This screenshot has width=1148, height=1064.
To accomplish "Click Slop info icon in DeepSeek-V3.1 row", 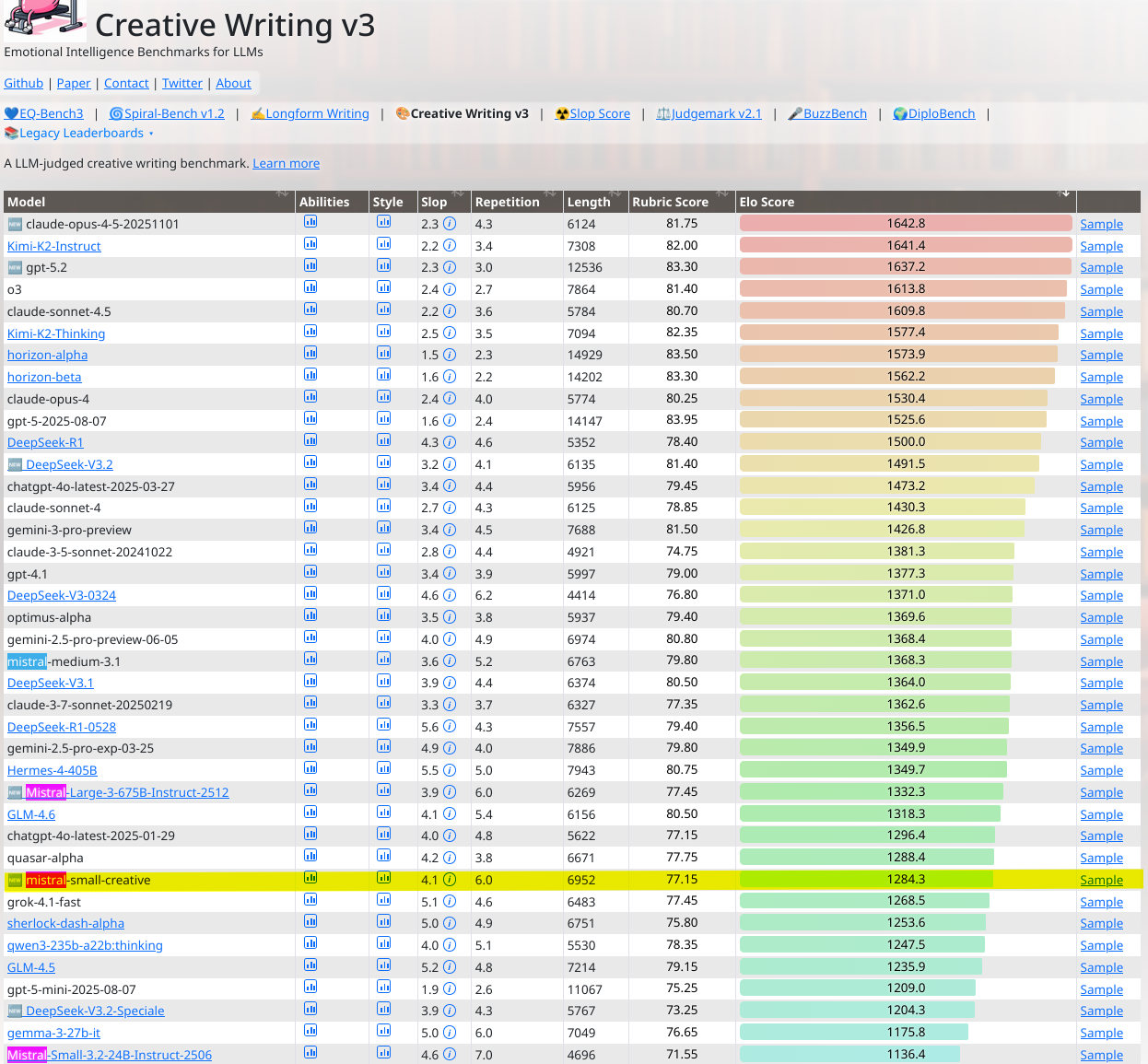I will 450,683.
